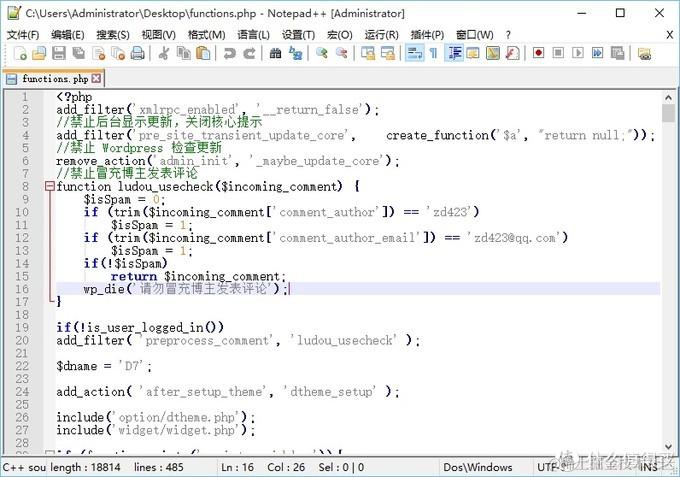Select the functions.php tab
Viewport: 680px width, 477px height.
point(55,79)
